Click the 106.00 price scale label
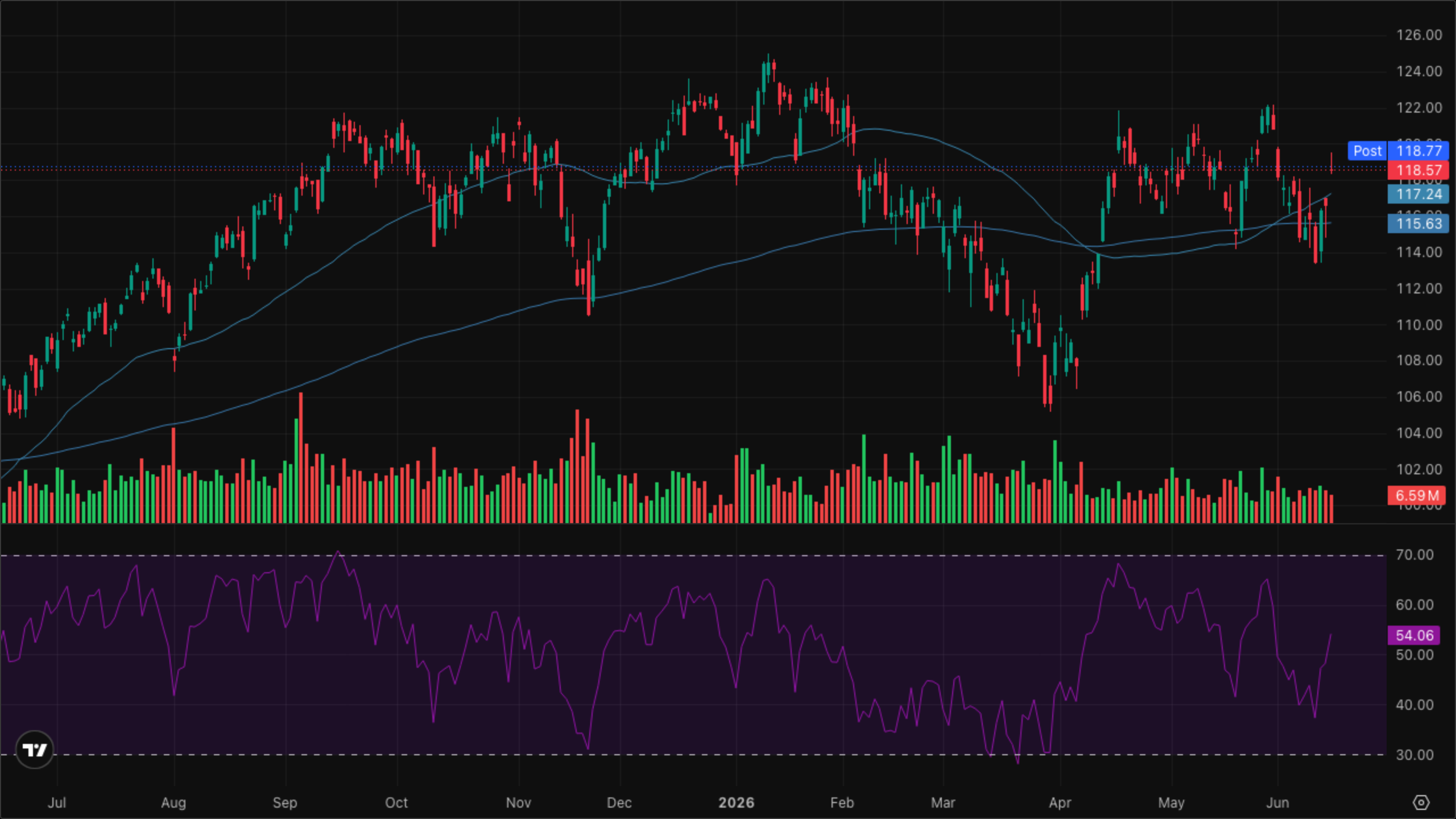 coord(1419,396)
